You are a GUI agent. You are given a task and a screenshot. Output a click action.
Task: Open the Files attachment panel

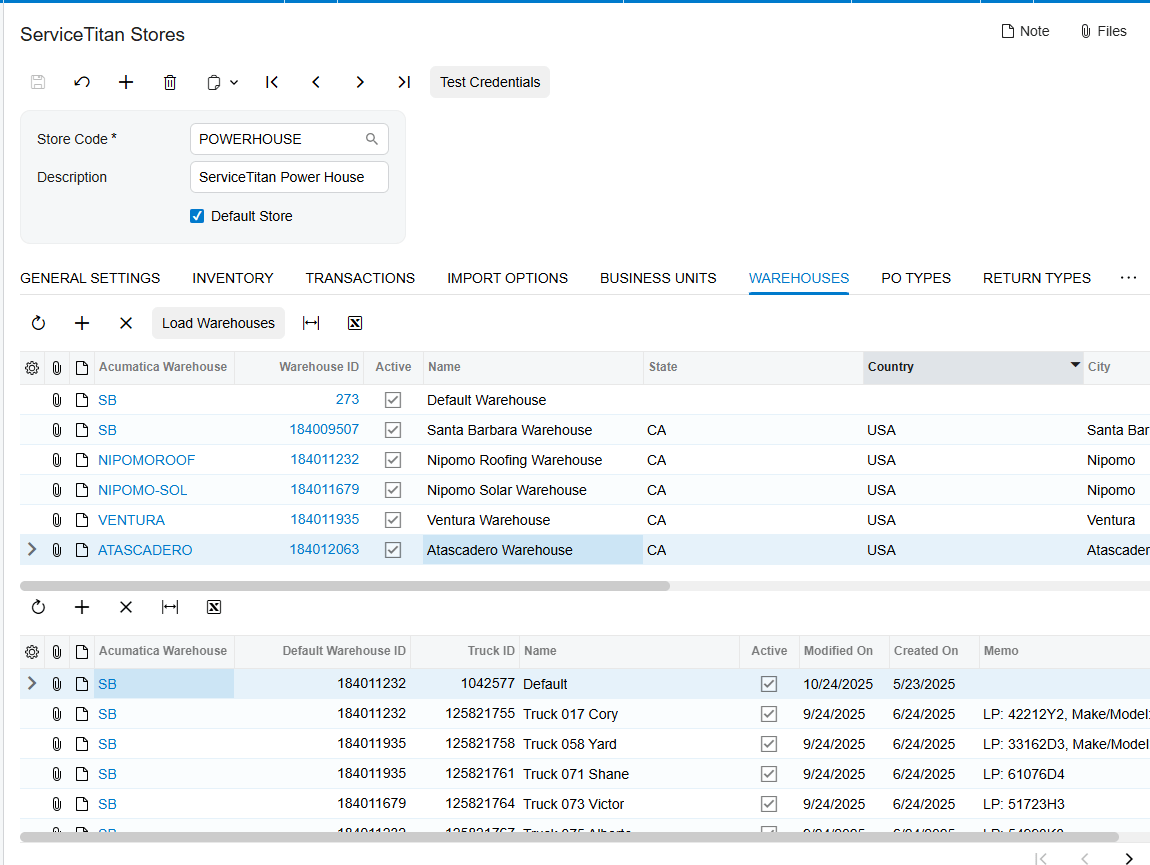tap(1103, 32)
